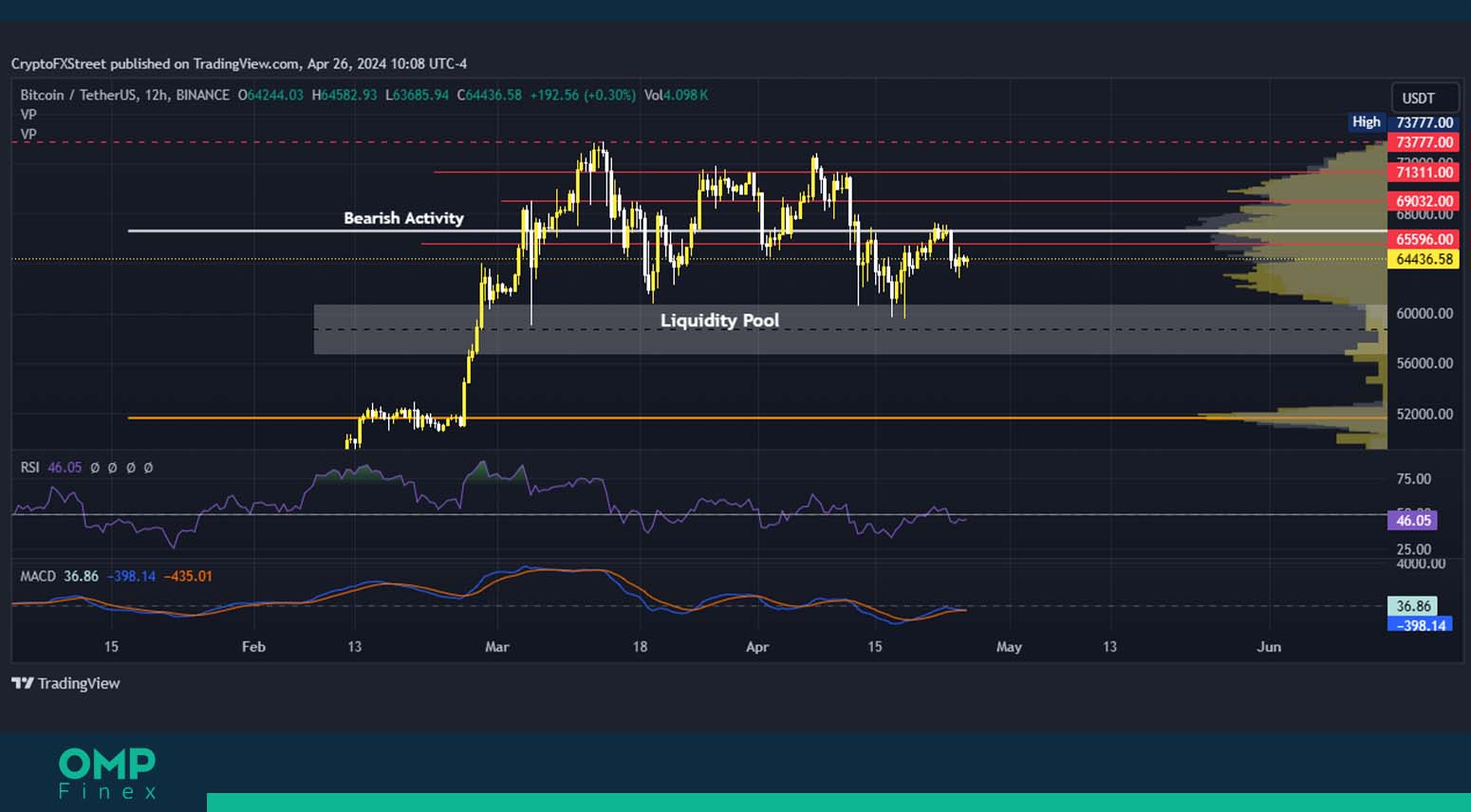Click the Vol 4.098K volume readout

(x=676, y=95)
